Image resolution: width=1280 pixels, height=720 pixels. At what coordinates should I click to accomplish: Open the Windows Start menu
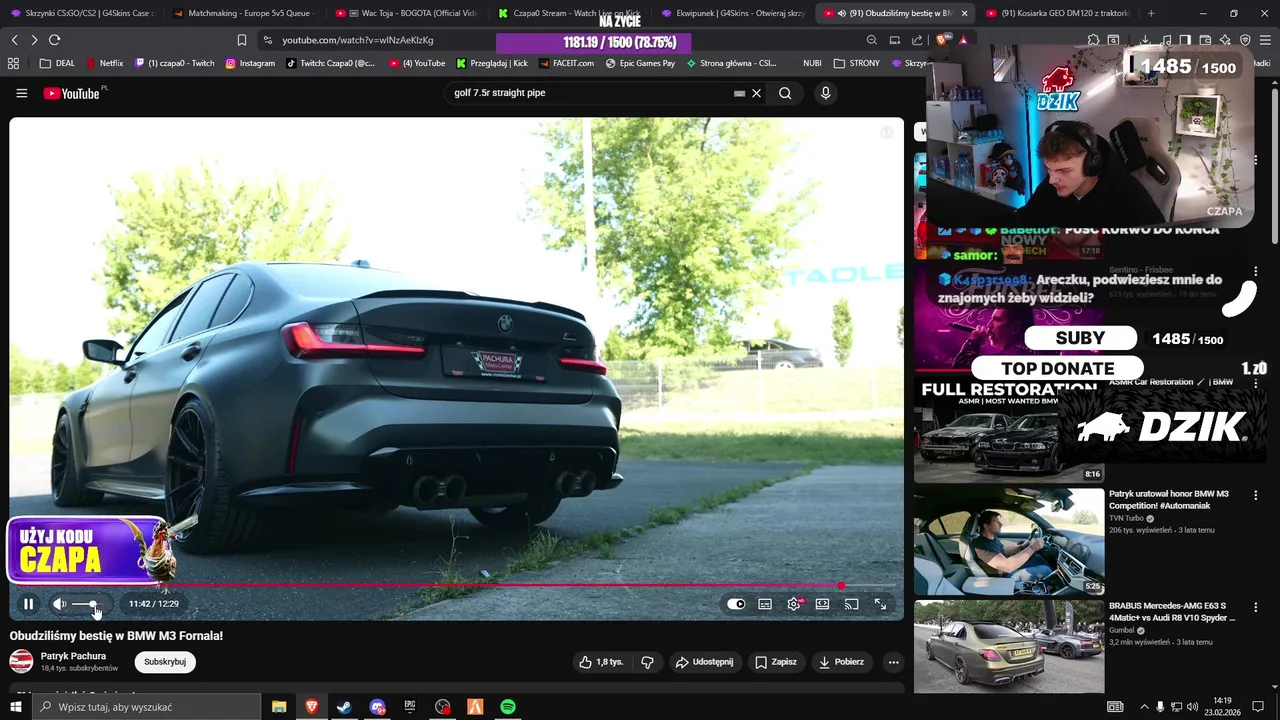pos(15,707)
